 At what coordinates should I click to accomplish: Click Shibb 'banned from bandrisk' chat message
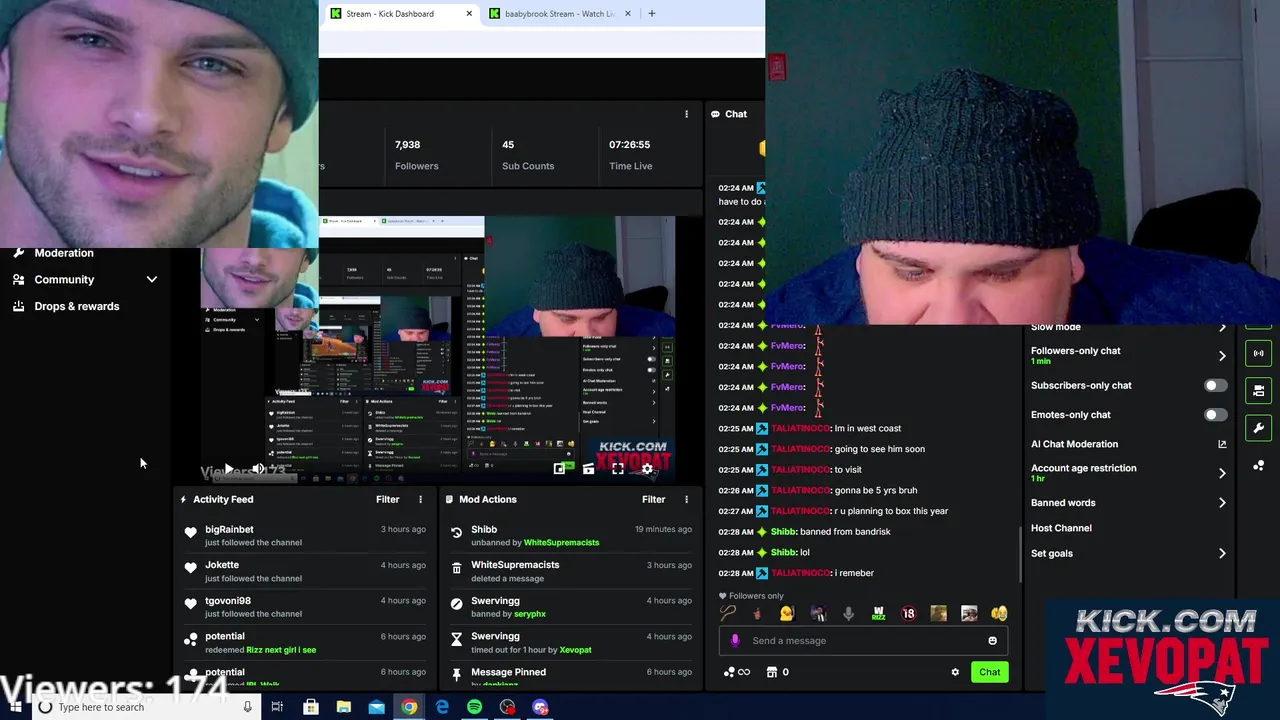(x=804, y=532)
